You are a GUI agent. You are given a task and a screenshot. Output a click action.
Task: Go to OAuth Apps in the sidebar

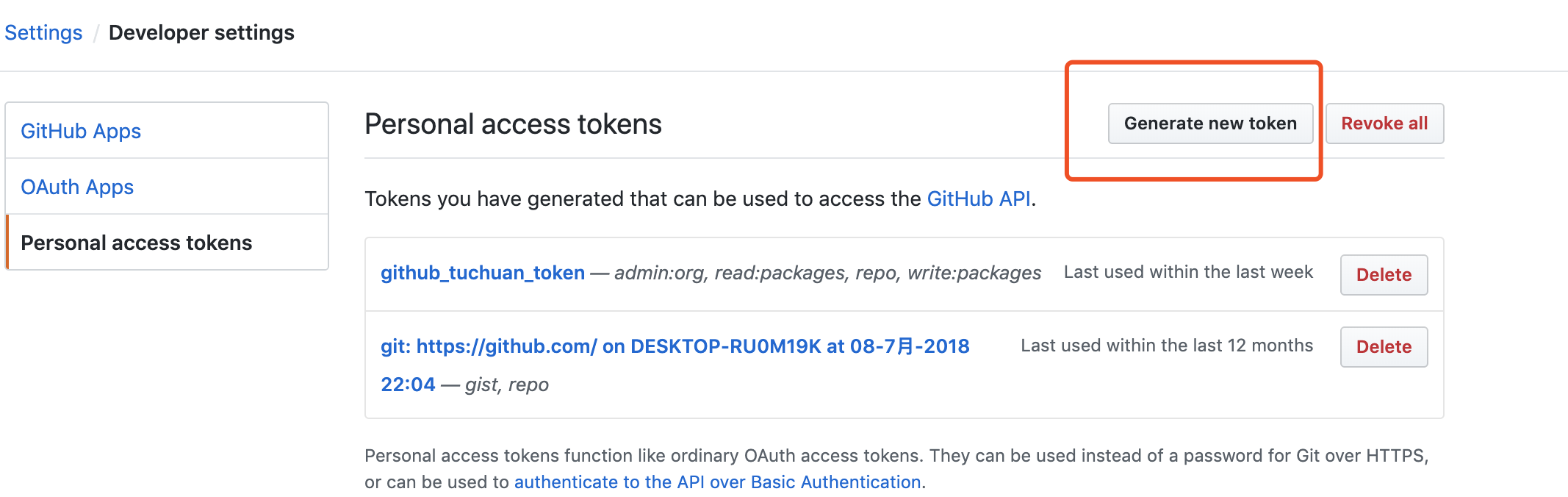click(77, 187)
